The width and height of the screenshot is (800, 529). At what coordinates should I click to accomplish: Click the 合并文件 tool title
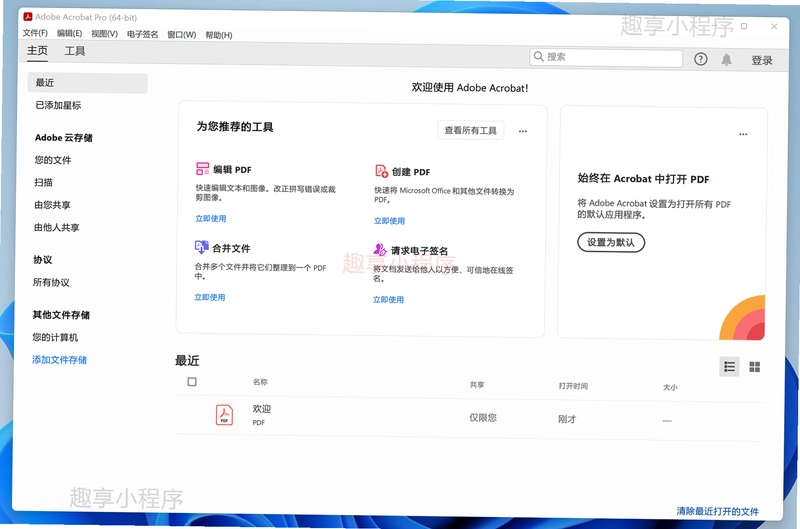(x=231, y=248)
